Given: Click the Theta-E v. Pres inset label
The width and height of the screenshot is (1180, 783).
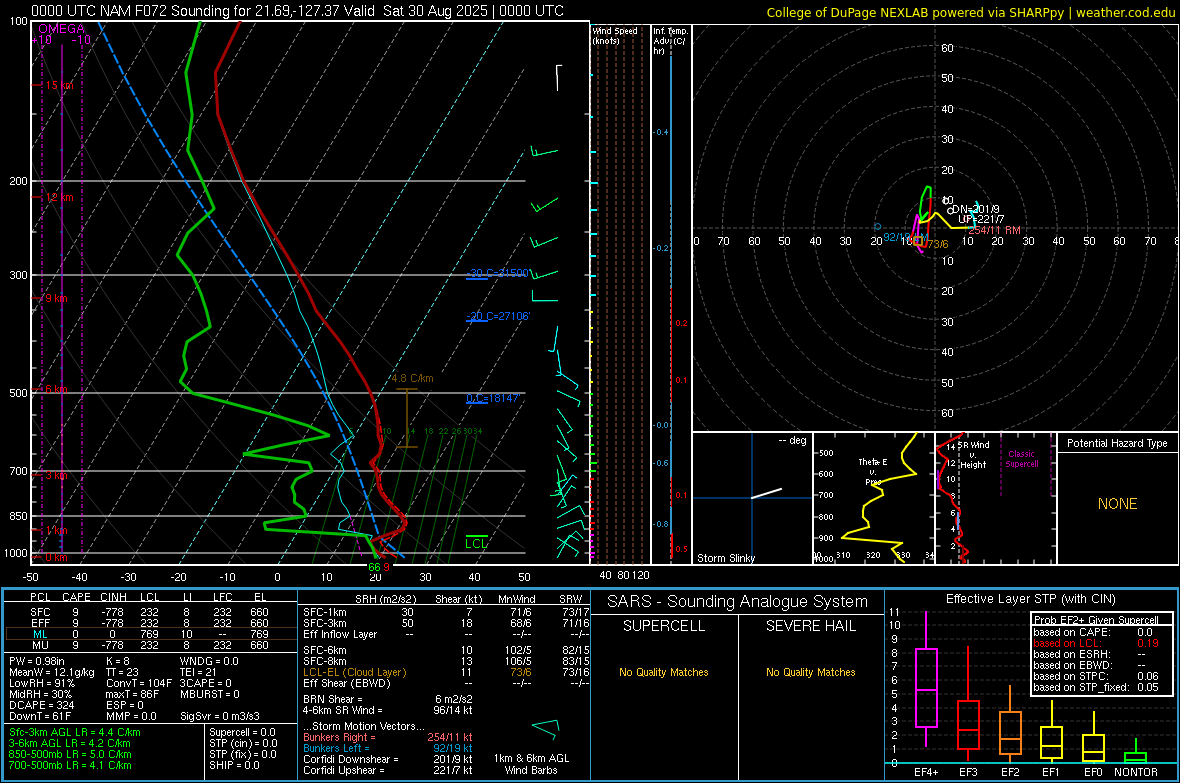Looking at the screenshot, I should pyautogui.click(x=873, y=471).
